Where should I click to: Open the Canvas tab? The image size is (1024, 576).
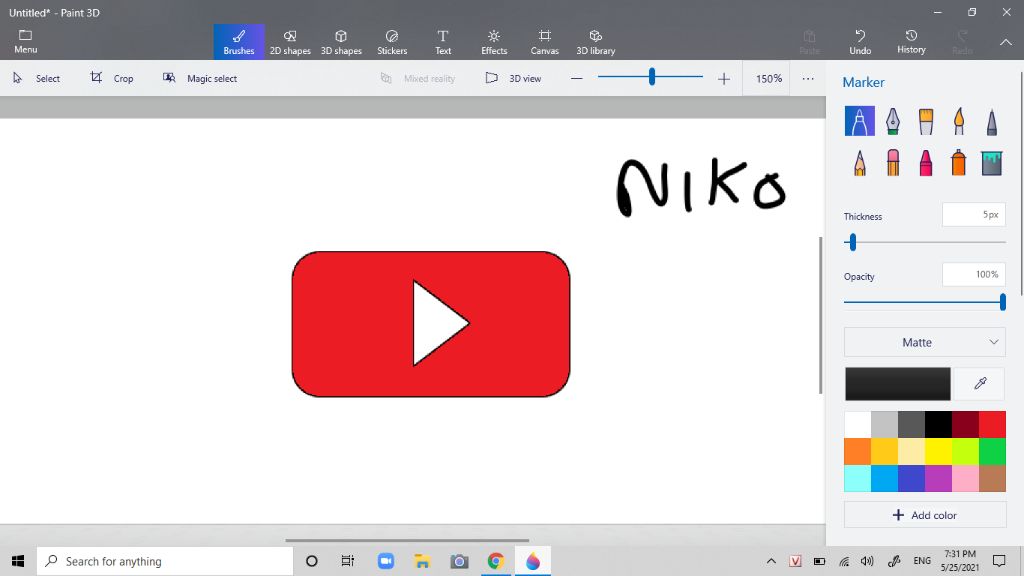(545, 42)
